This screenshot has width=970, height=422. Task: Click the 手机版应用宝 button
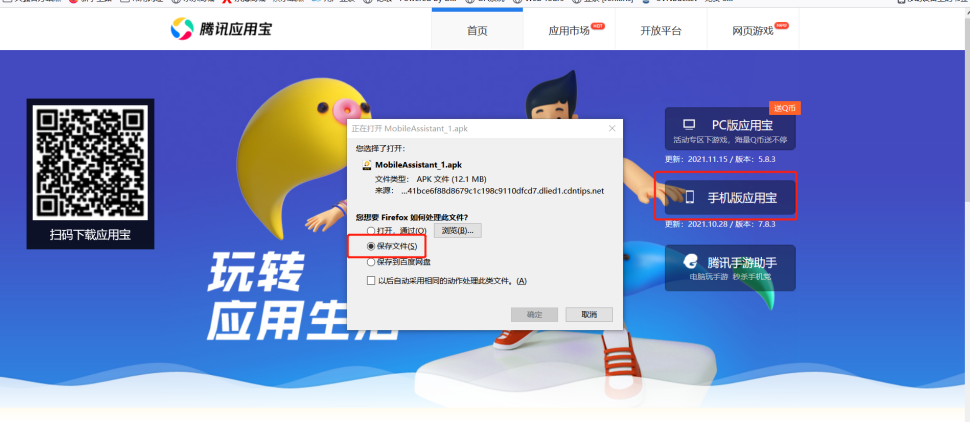(x=730, y=198)
